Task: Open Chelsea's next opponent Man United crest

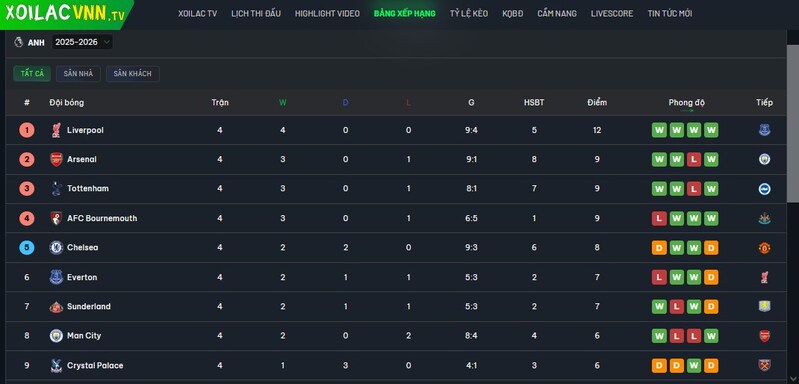Action: click(x=764, y=248)
